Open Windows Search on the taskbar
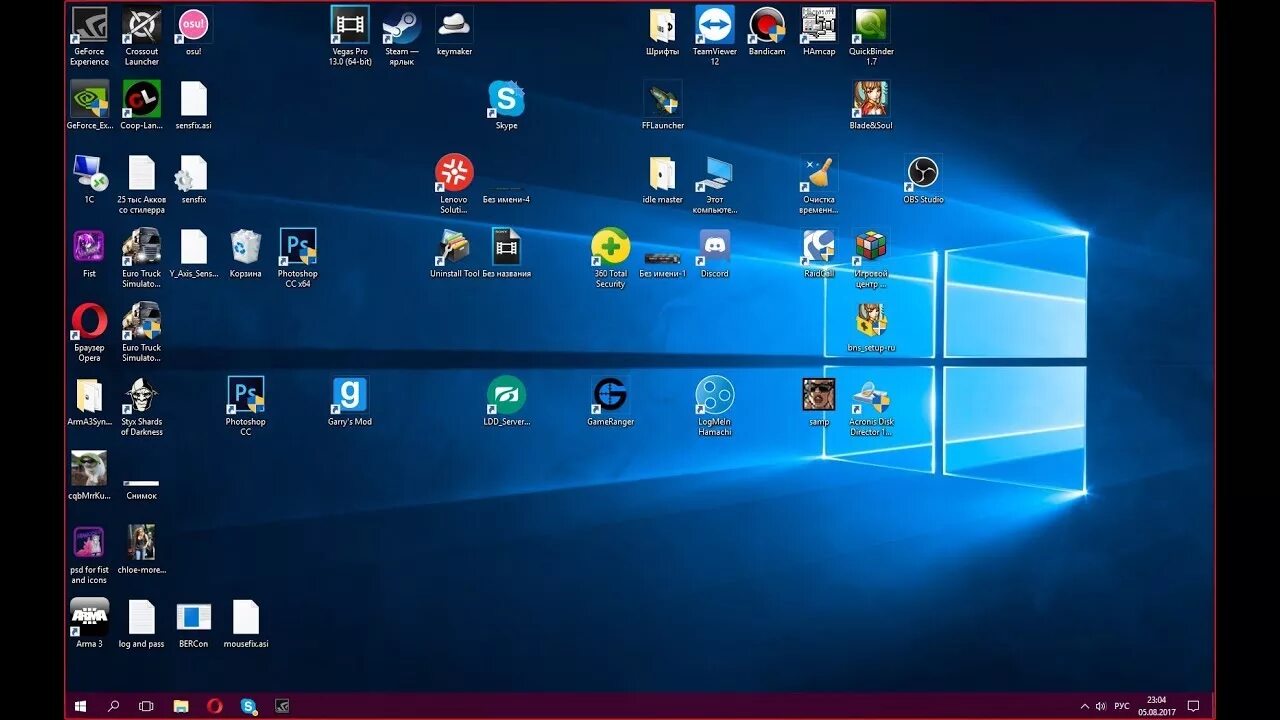Image resolution: width=1280 pixels, height=720 pixels. click(x=112, y=705)
